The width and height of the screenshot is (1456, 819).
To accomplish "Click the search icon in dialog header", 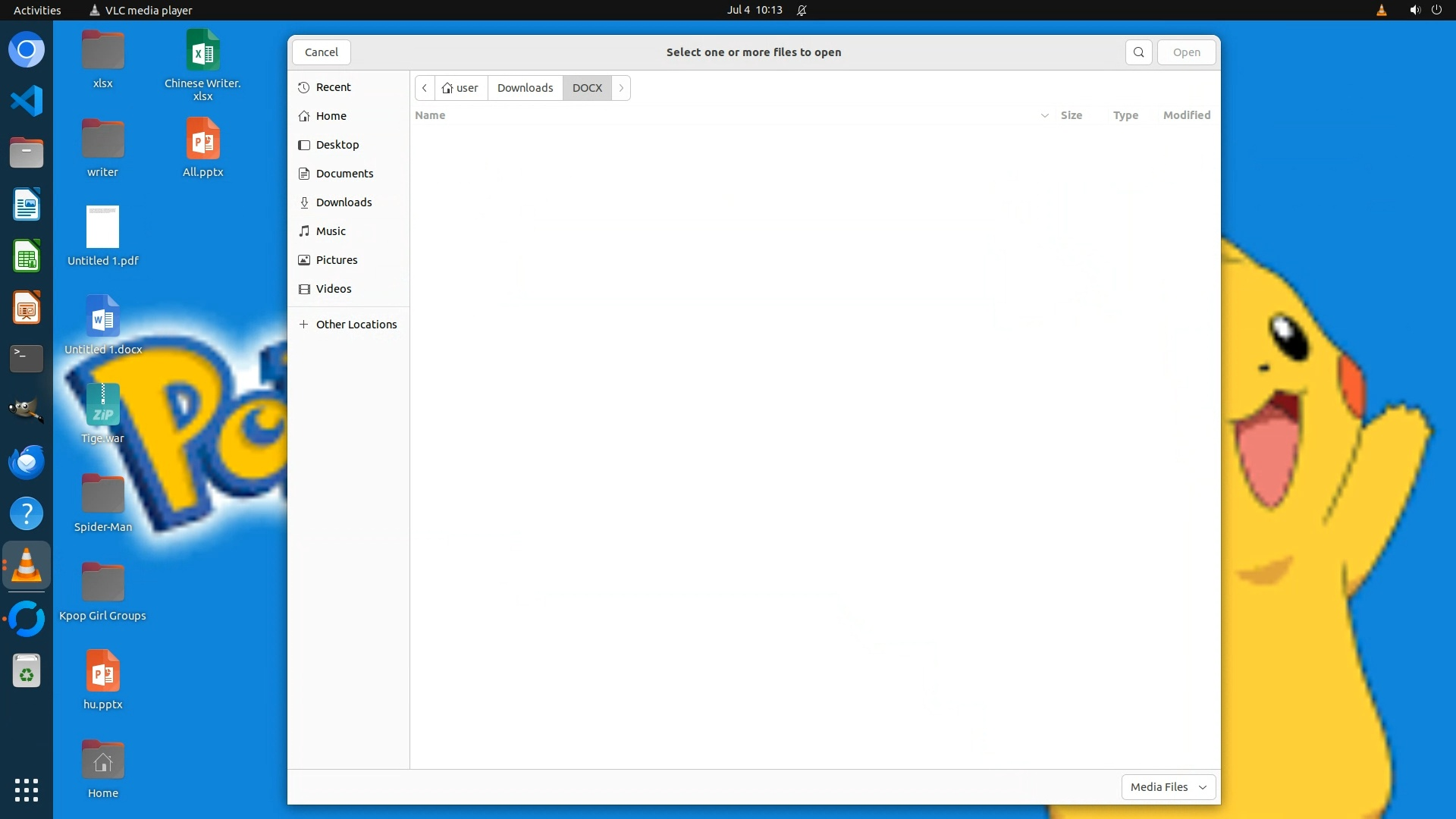I will tap(1138, 52).
